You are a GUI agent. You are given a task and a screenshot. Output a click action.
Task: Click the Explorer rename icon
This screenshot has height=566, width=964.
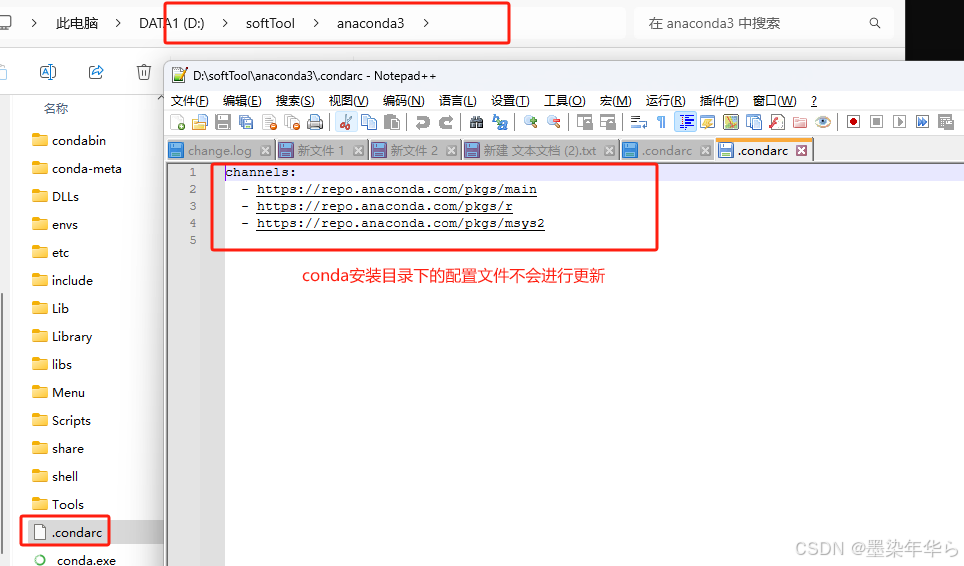coord(48,73)
